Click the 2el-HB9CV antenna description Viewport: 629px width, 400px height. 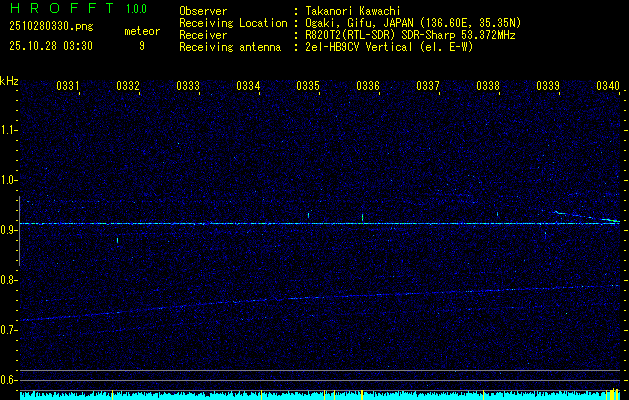pyautogui.click(x=388, y=47)
